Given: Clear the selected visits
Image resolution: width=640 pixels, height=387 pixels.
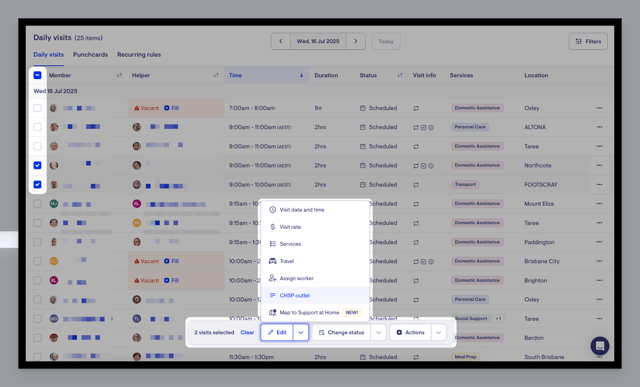Looking at the screenshot, I should click(247, 332).
